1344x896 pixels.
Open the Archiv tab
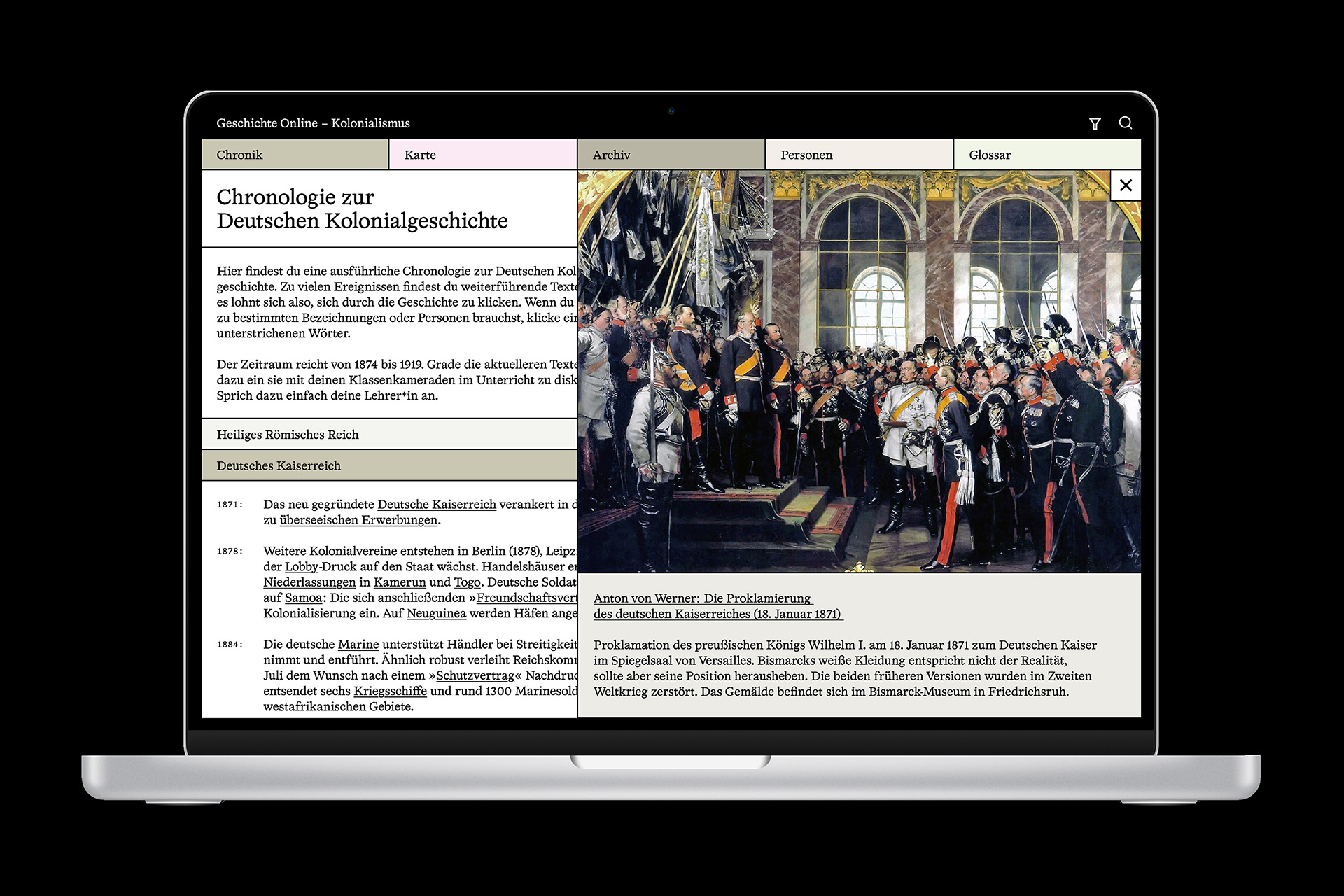(671, 155)
